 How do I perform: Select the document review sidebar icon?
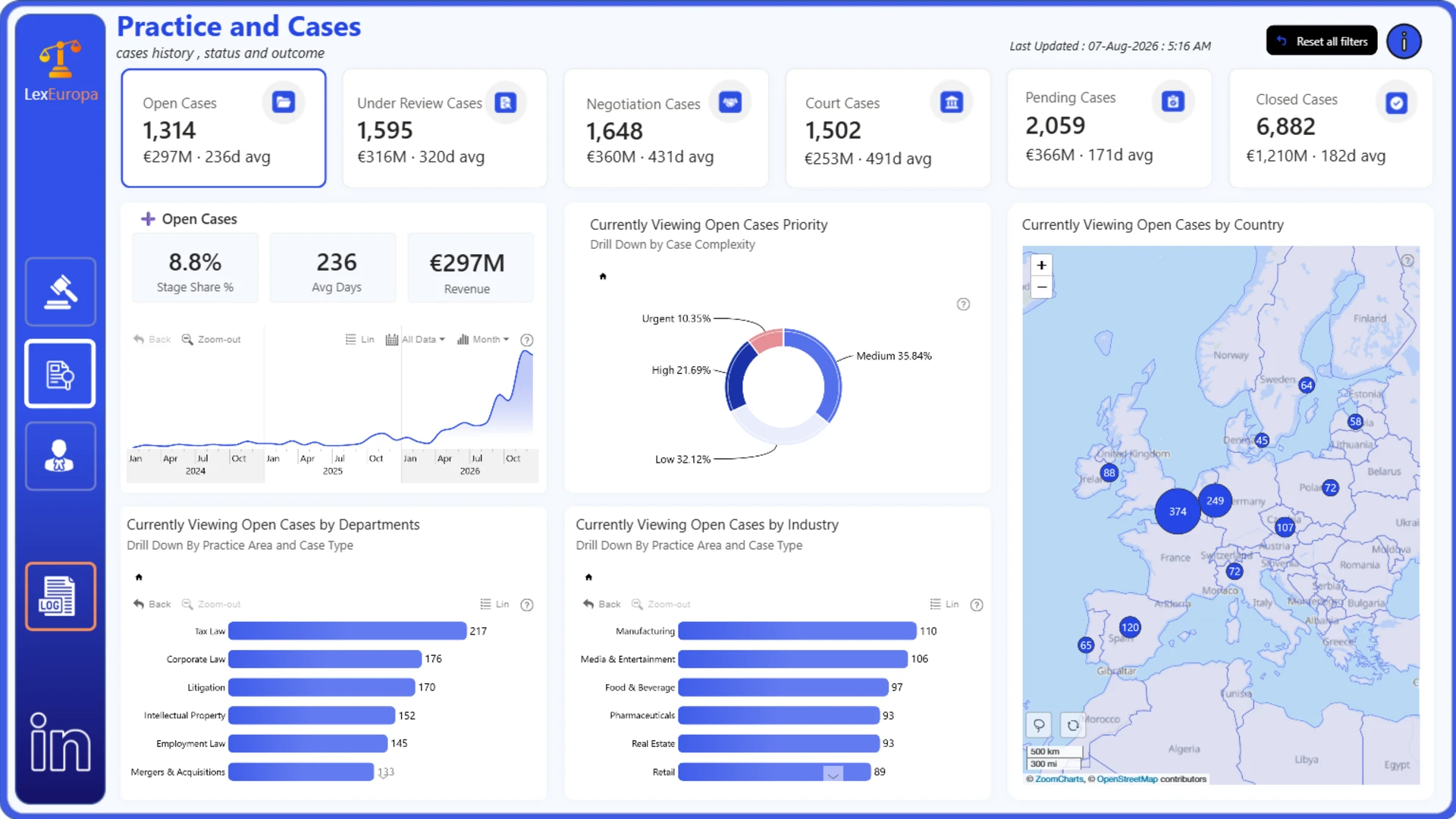click(60, 374)
